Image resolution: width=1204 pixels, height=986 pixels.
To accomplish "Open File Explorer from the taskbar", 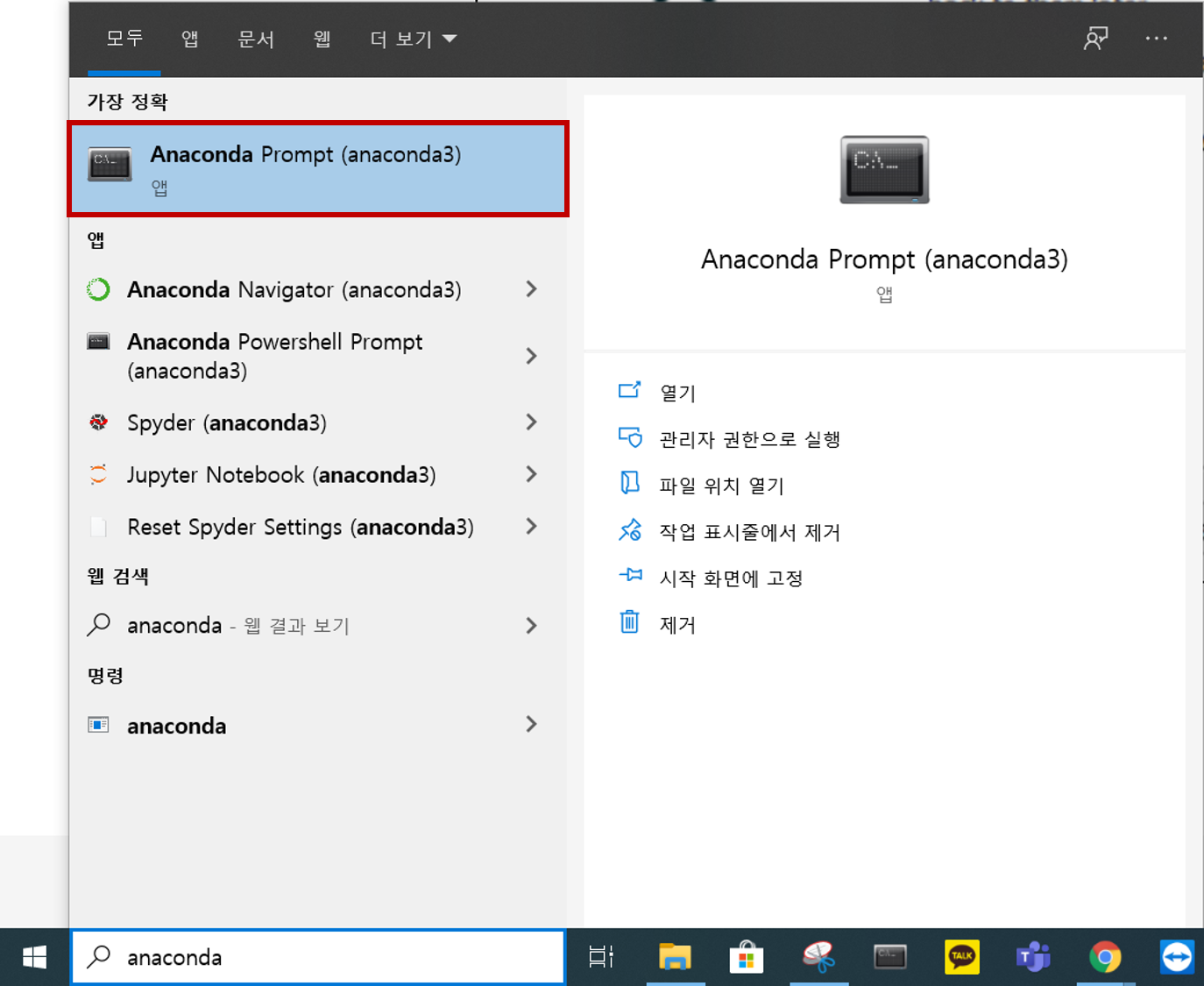I will pyautogui.click(x=675, y=957).
